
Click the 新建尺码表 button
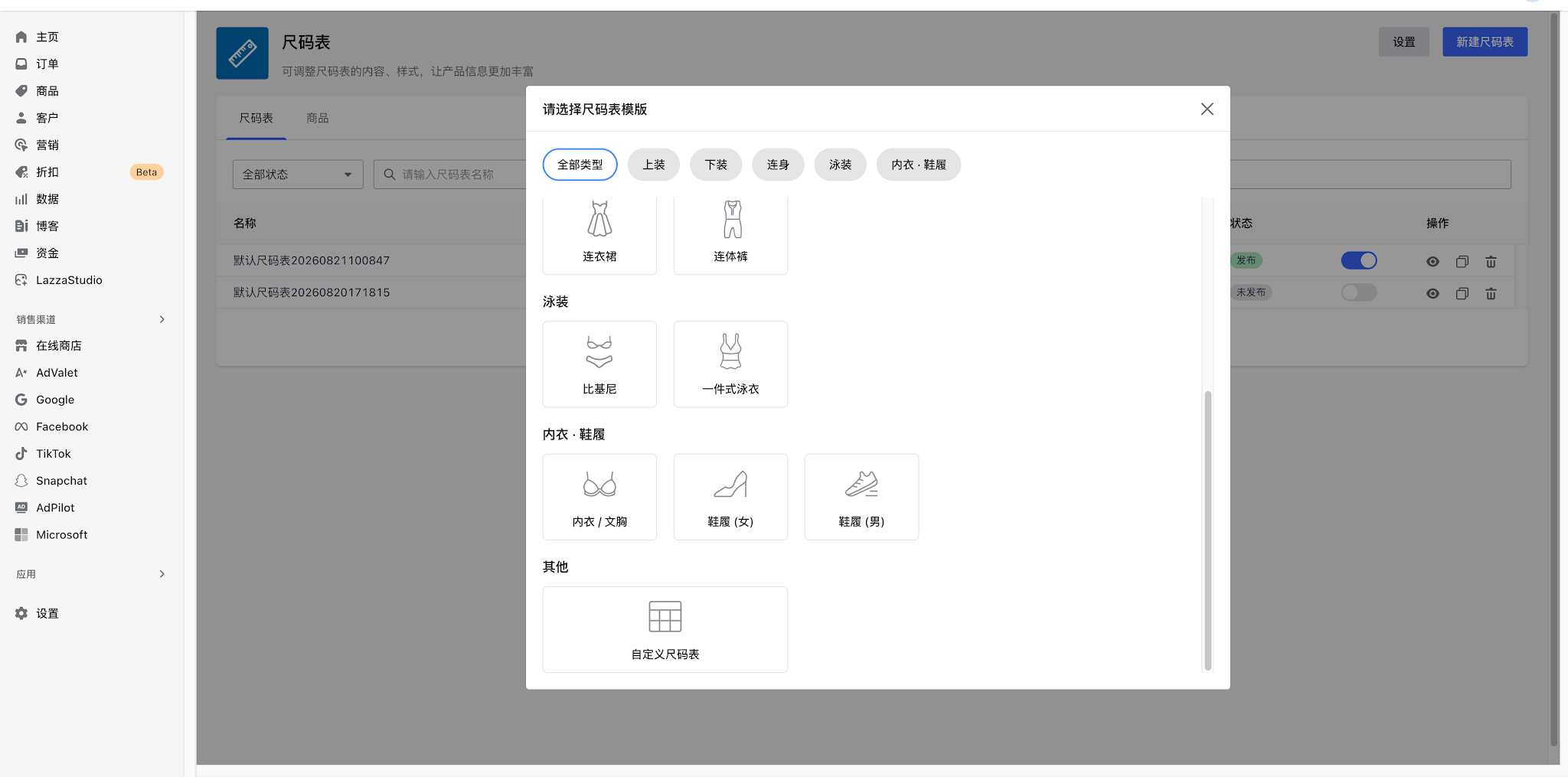point(1485,42)
